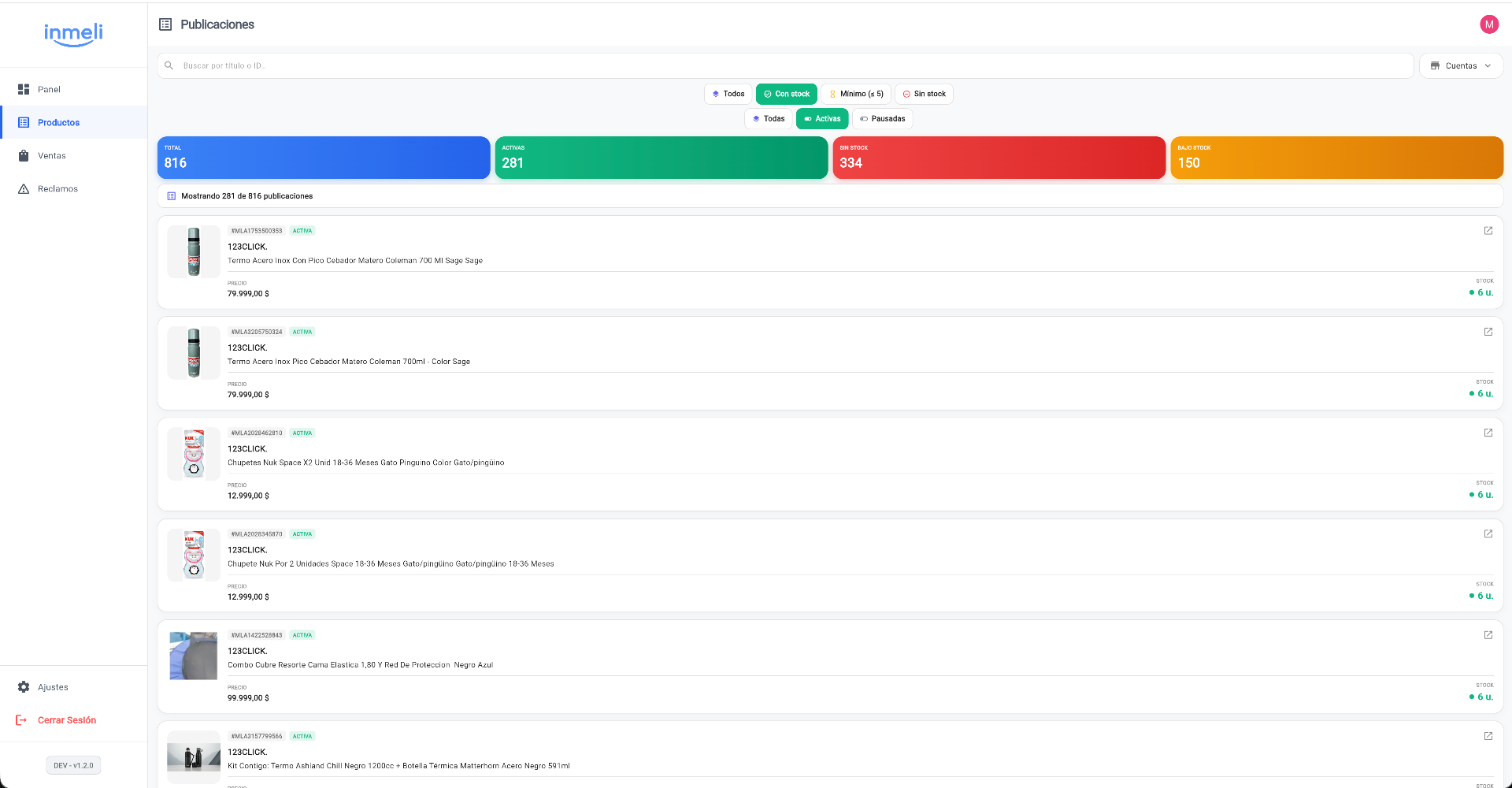Click the Termo Coleman 700ml Color Sage thumbnail
Viewport: 1512px width, 788px height.
pyautogui.click(x=194, y=353)
